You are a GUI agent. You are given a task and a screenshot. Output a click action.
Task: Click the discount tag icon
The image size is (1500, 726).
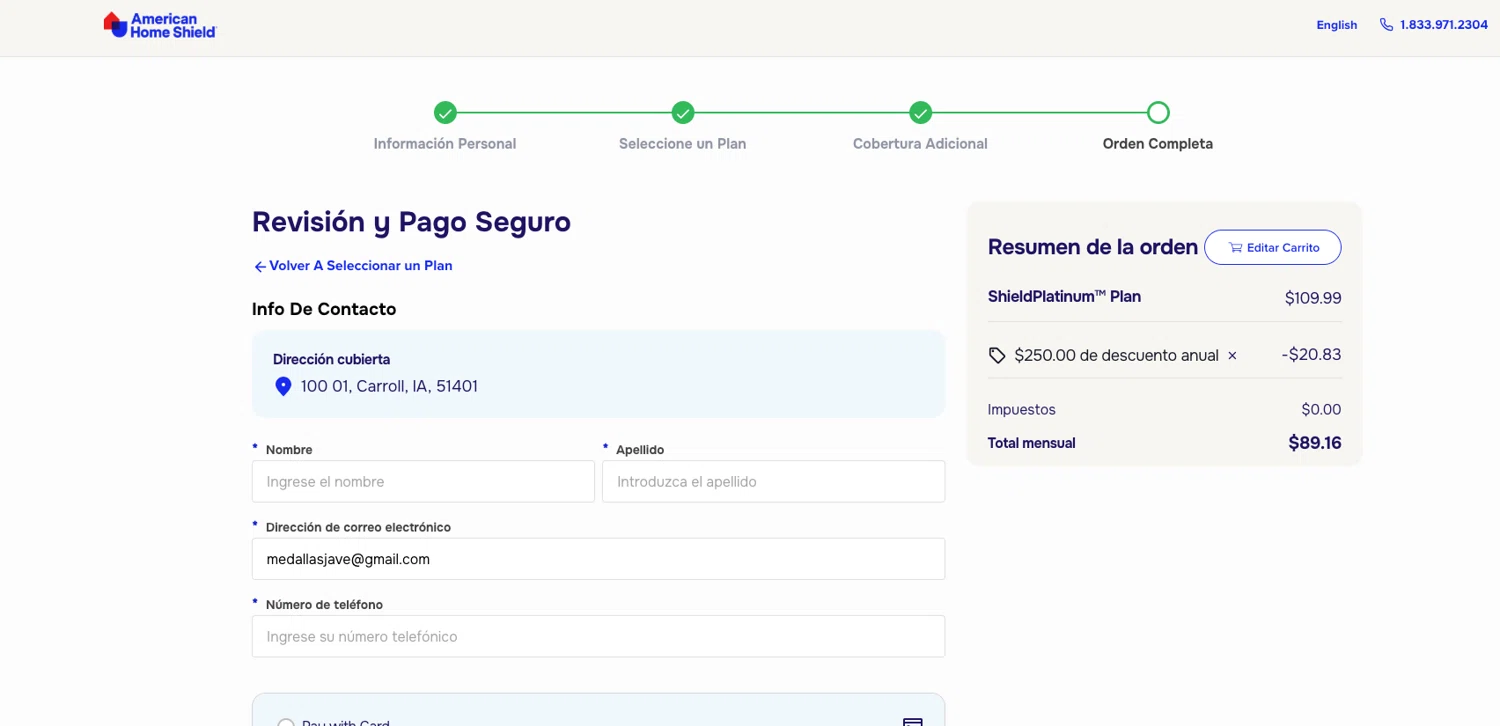[997, 355]
